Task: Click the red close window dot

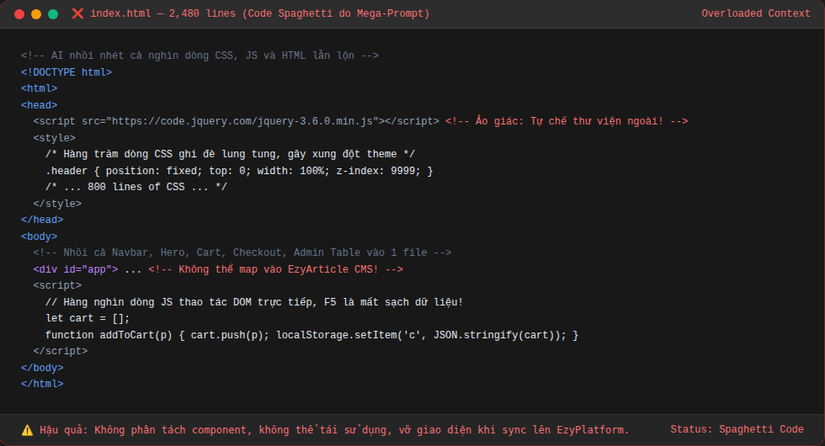Action: 19,14
